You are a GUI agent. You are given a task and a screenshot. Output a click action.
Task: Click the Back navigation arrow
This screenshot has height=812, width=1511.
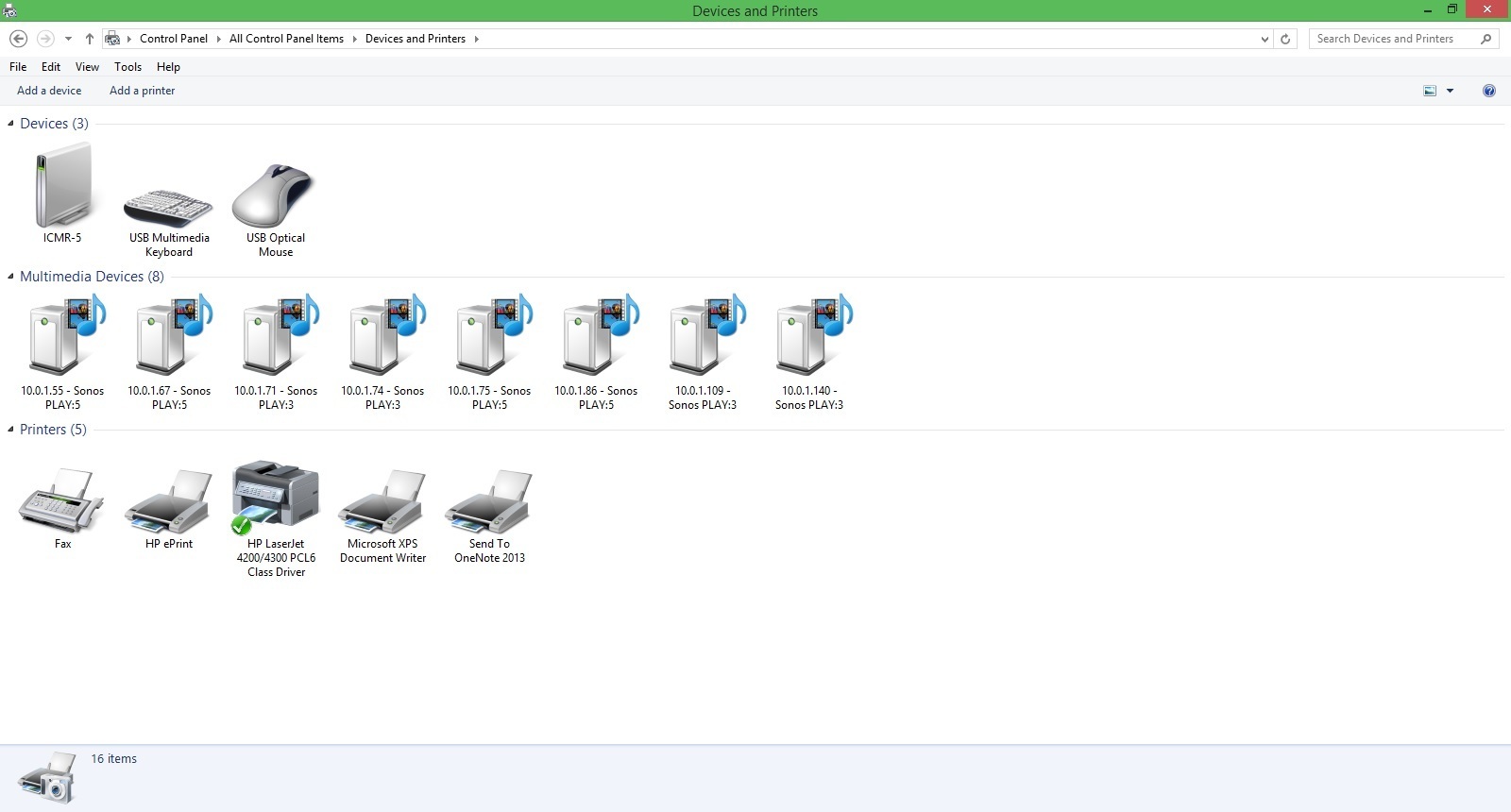point(18,39)
